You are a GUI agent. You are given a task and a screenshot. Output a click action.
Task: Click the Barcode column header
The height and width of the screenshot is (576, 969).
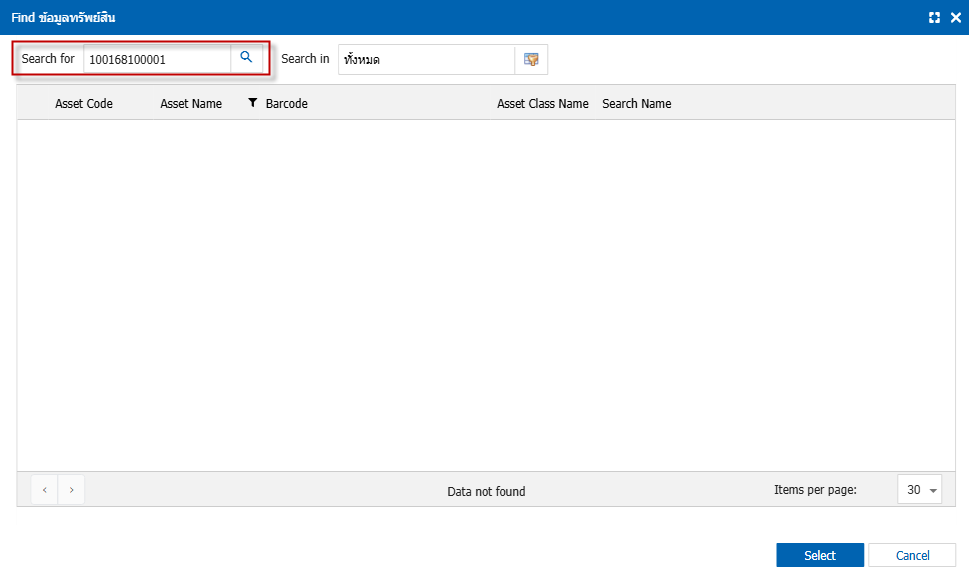(287, 104)
